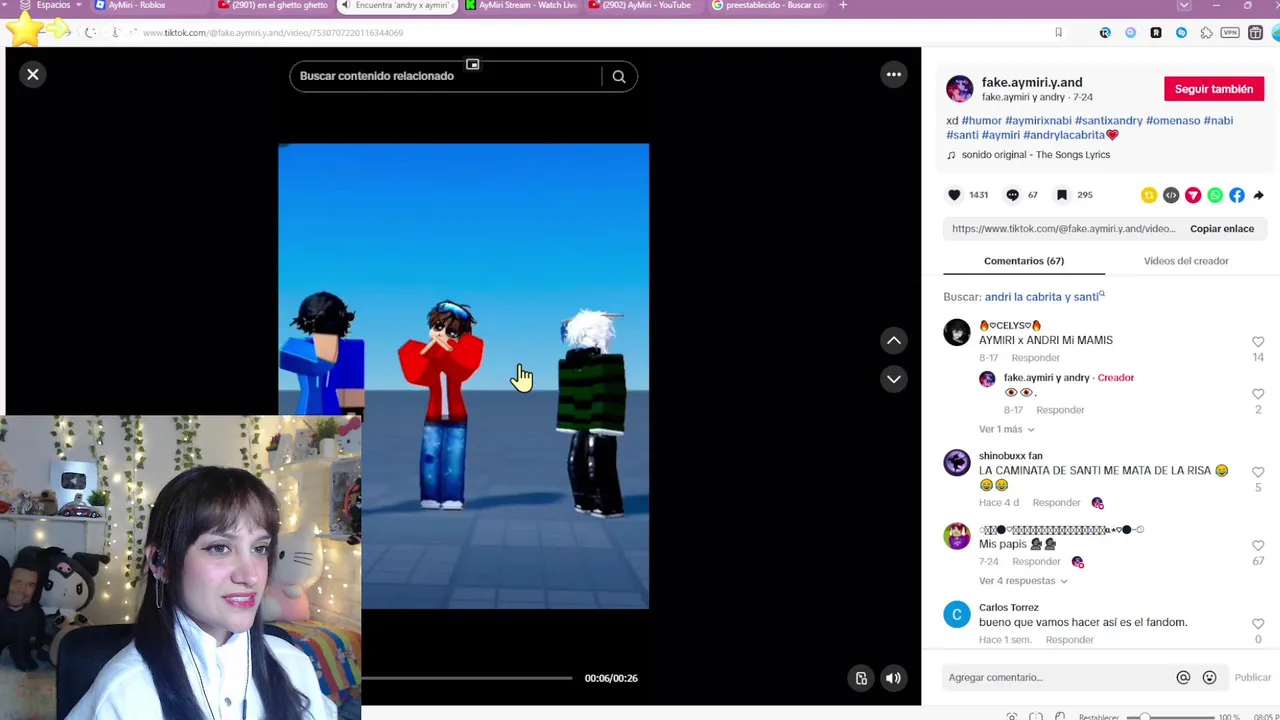Toggle the auto-scroll icon beside the volume
The width and height of the screenshot is (1280, 720).
(x=861, y=678)
